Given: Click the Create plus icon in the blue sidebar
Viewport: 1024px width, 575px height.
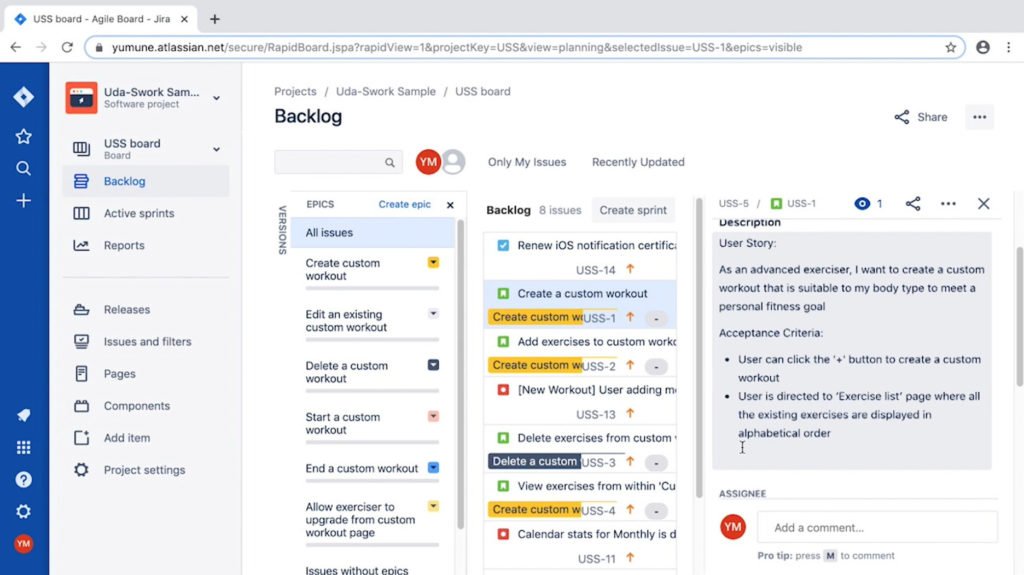Looking at the screenshot, I should point(24,201).
